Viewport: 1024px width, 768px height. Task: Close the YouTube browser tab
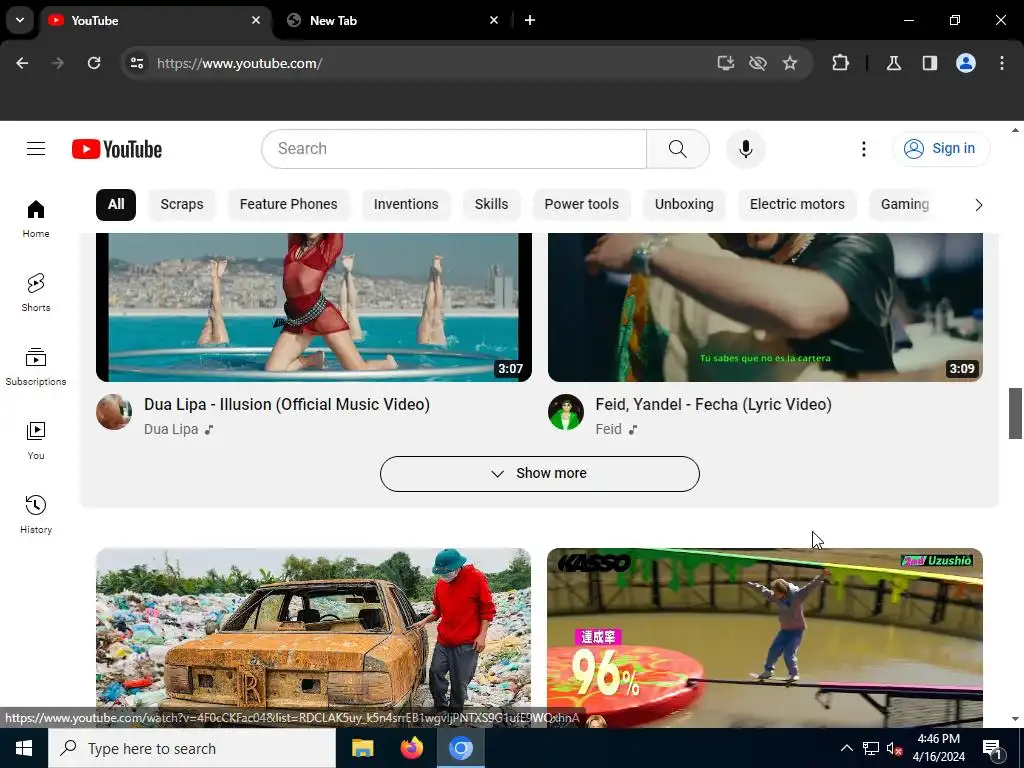pyautogui.click(x=256, y=20)
